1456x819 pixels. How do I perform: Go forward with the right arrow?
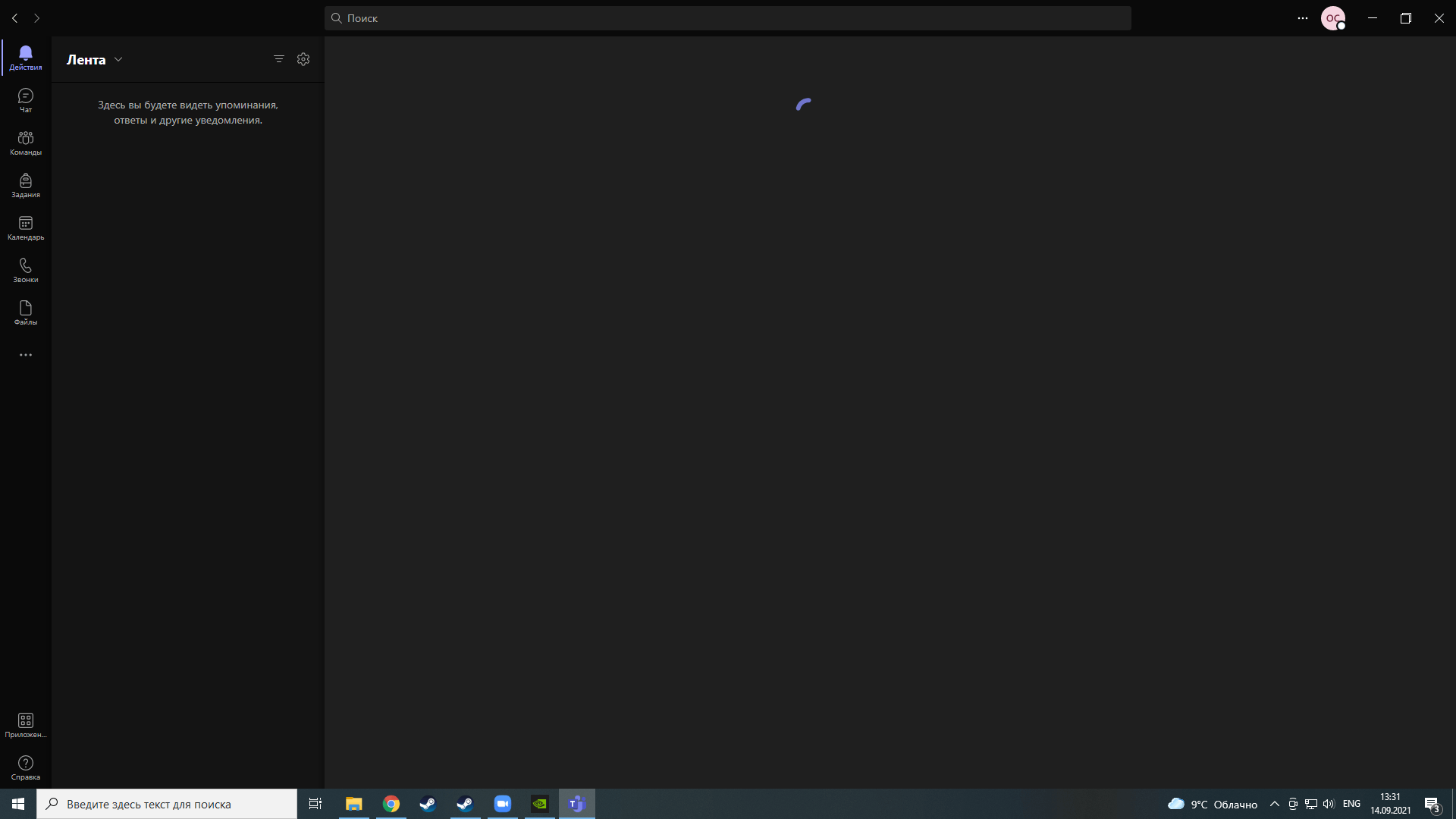click(x=36, y=18)
